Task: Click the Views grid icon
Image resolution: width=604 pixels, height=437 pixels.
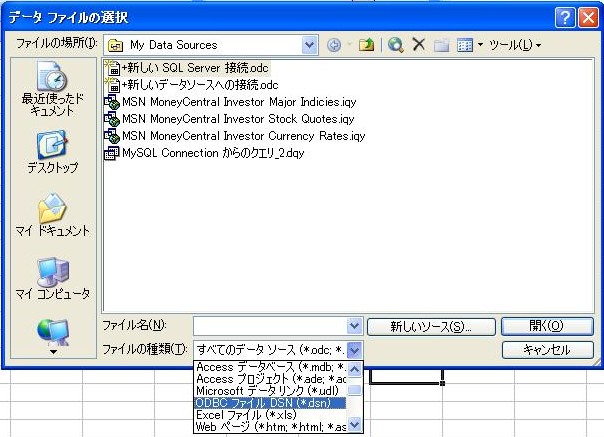Action: coord(465,45)
